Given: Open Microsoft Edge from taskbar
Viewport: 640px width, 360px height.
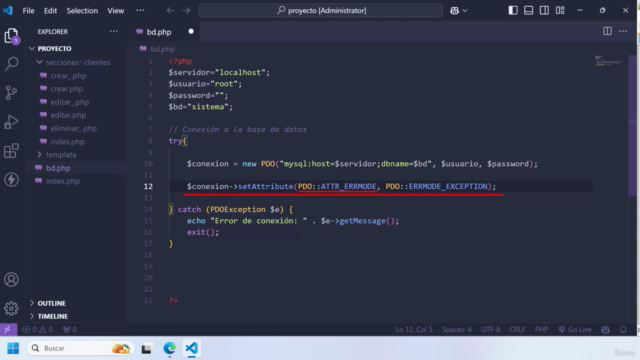Looking at the screenshot, I should pyautogui.click(x=169, y=348).
